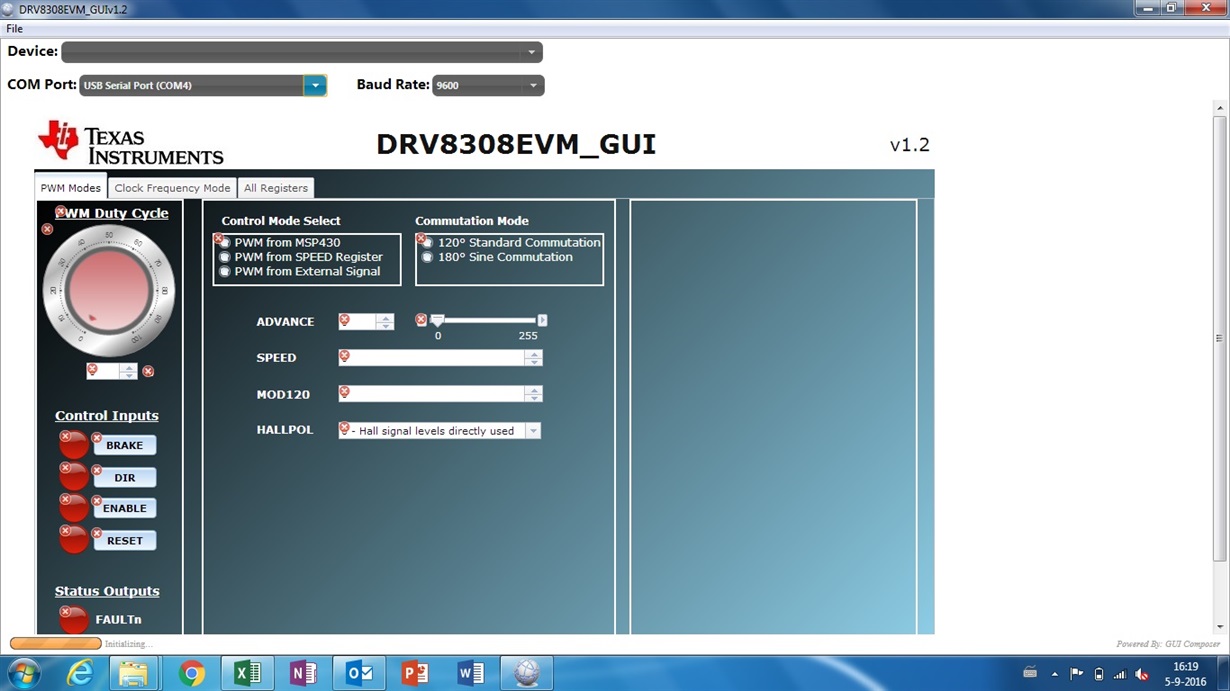Image resolution: width=1230 pixels, height=691 pixels.
Task: Click the DIR red LED indicator
Action: pyautogui.click(x=74, y=477)
